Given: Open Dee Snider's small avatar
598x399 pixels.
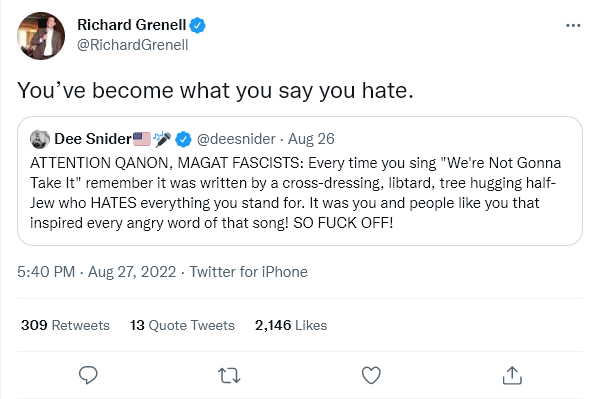Looking at the screenshot, I should [x=40, y=139].
